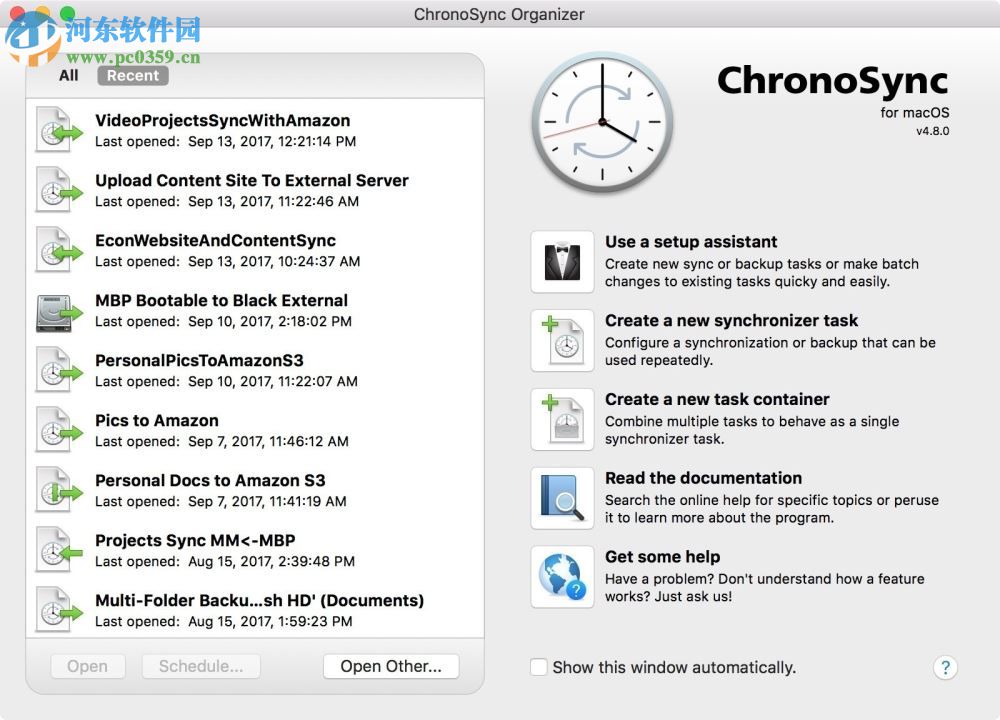
Task: Click the PersonalPicsToAmazonS3 task icon
Action: 57,370
